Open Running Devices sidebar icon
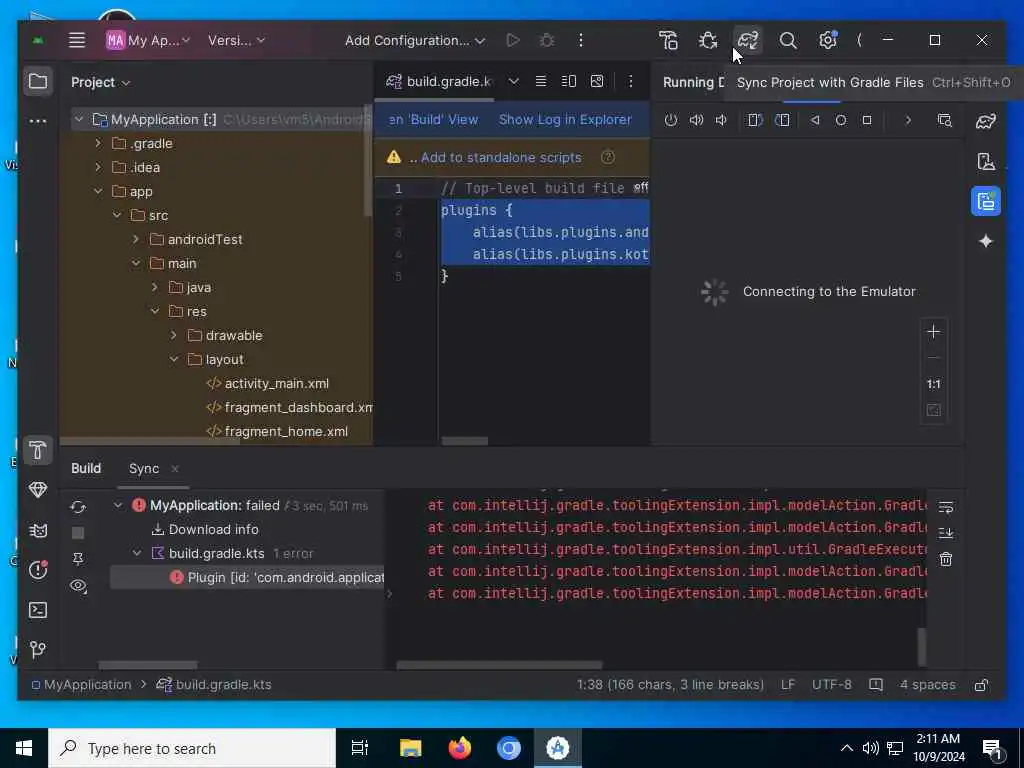Screen dimensions: 1024x768 985,201
